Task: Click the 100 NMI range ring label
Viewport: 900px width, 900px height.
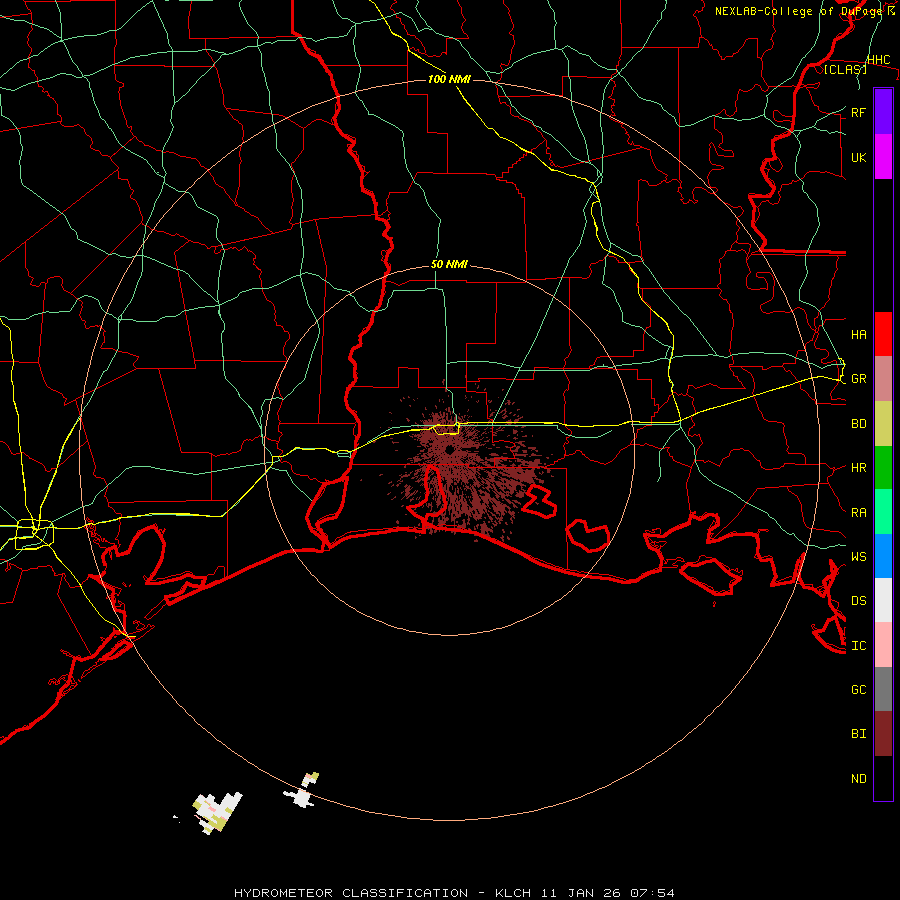Action: click(449, 79)
